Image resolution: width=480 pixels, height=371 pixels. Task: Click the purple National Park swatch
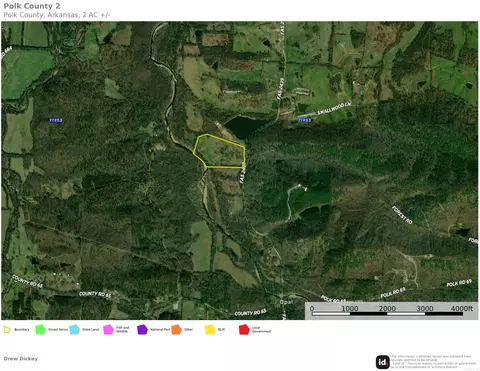pyautogui.click(x=142, y=330)
